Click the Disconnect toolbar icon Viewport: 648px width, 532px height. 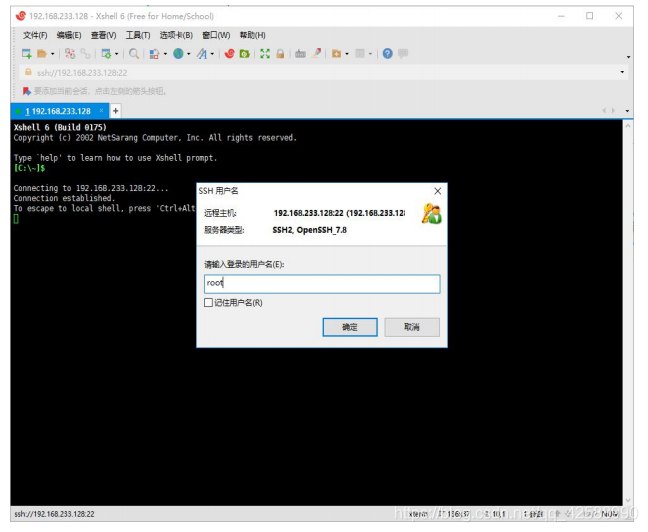(x=70, y=53)
